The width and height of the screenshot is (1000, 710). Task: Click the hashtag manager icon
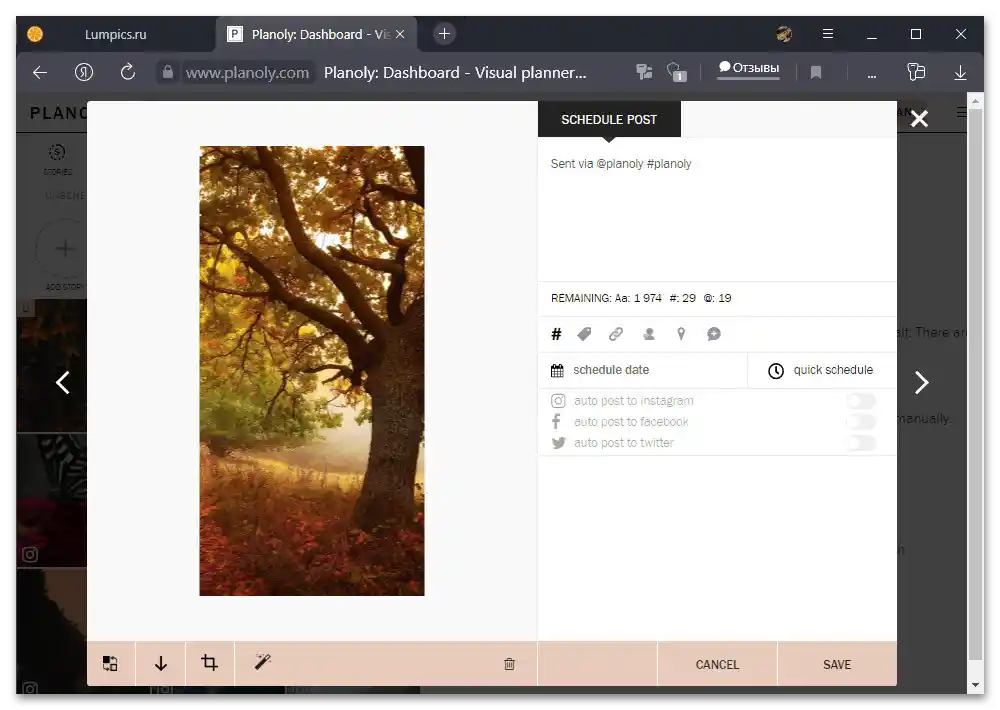coord(556,334)
